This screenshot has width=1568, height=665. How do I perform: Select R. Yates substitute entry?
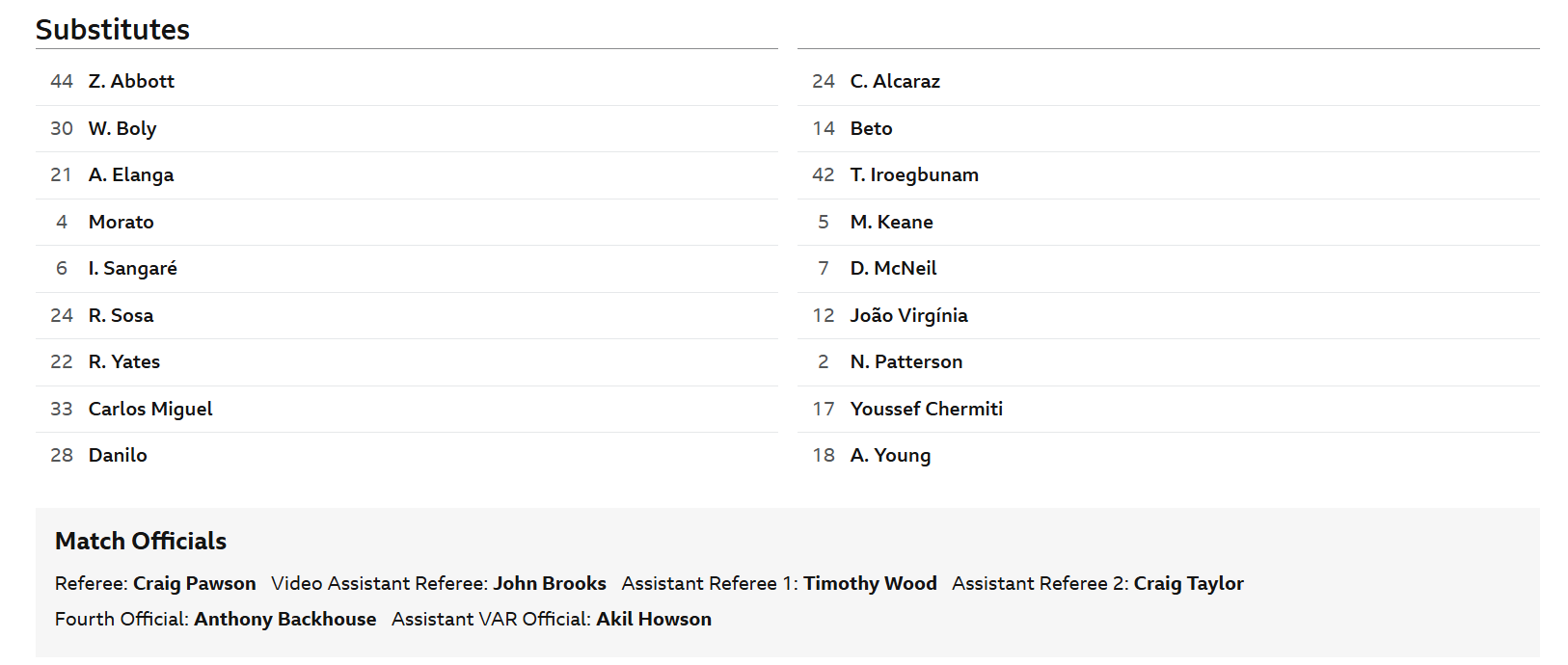pyautogui.click(x=406, y=362)
